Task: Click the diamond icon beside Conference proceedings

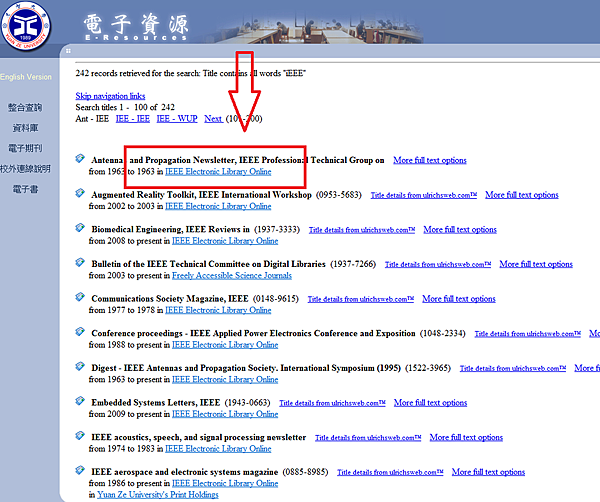Action: coord(80,331)
